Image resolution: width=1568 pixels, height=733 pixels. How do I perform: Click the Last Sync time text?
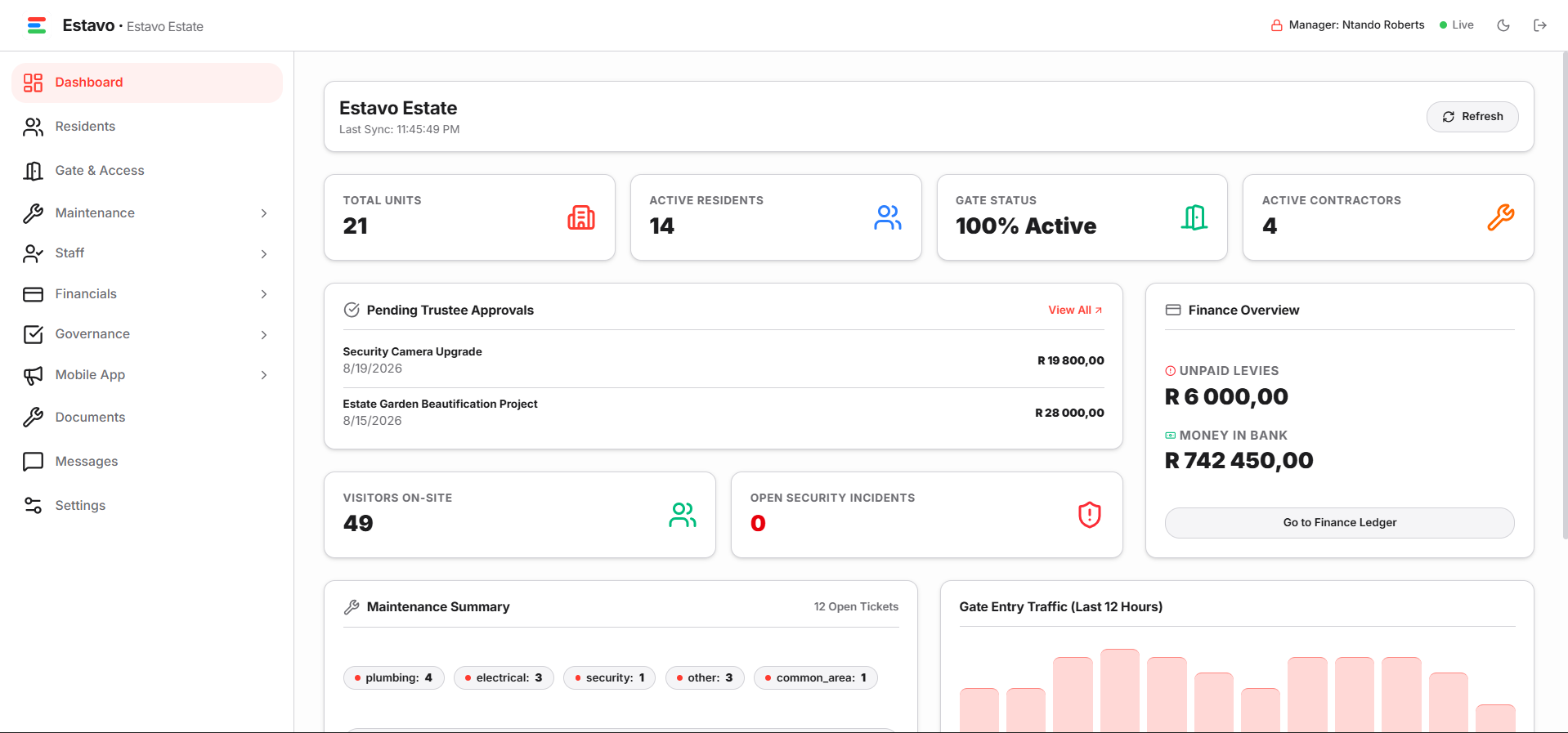[400, 130]
